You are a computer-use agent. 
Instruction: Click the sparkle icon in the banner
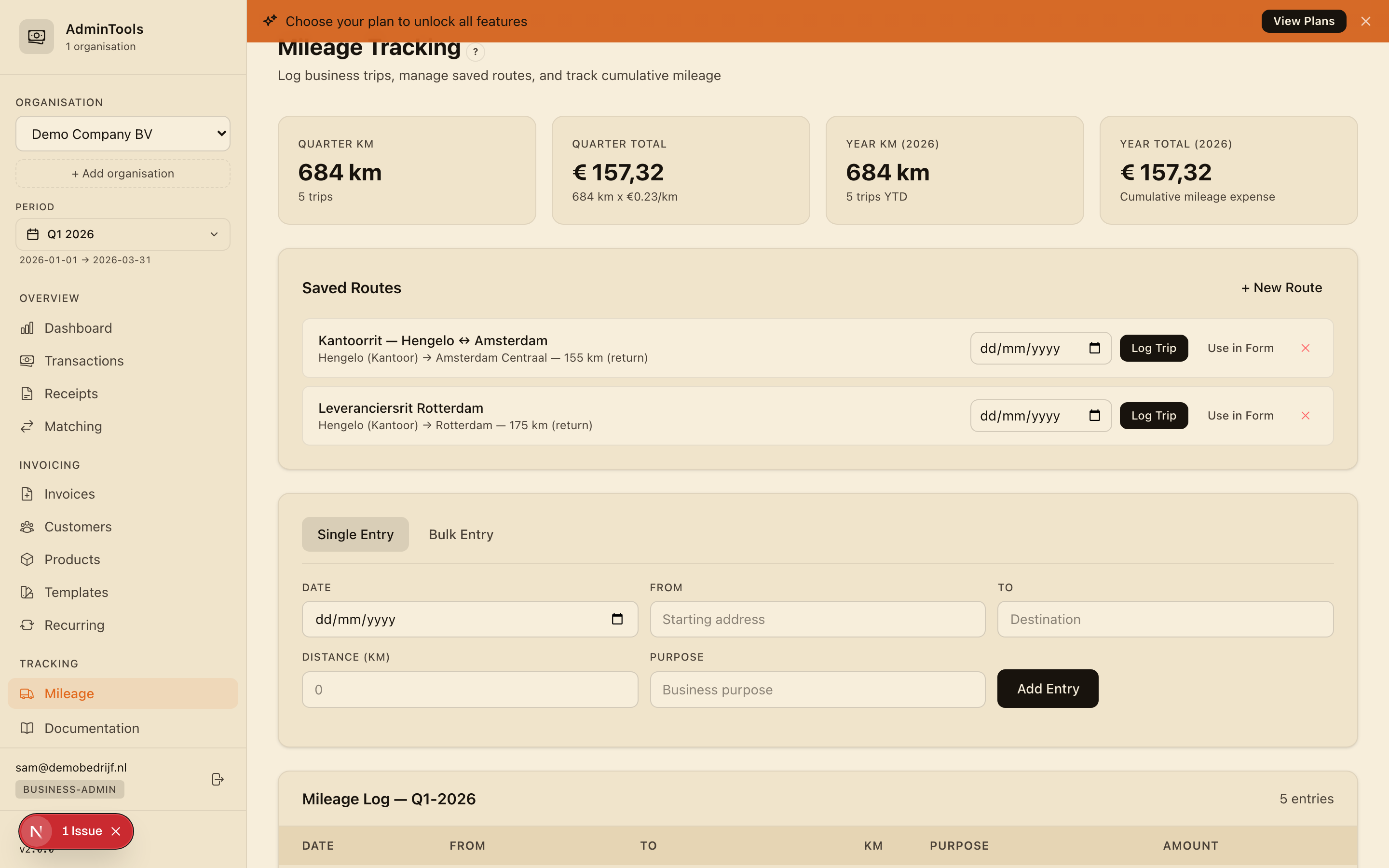(270, 21)
